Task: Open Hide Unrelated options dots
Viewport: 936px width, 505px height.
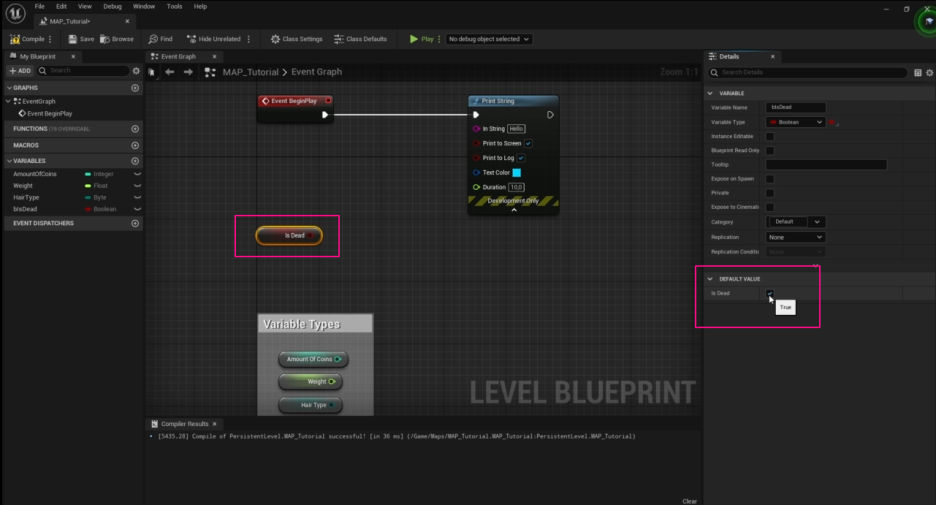Action: coord(249,39)
